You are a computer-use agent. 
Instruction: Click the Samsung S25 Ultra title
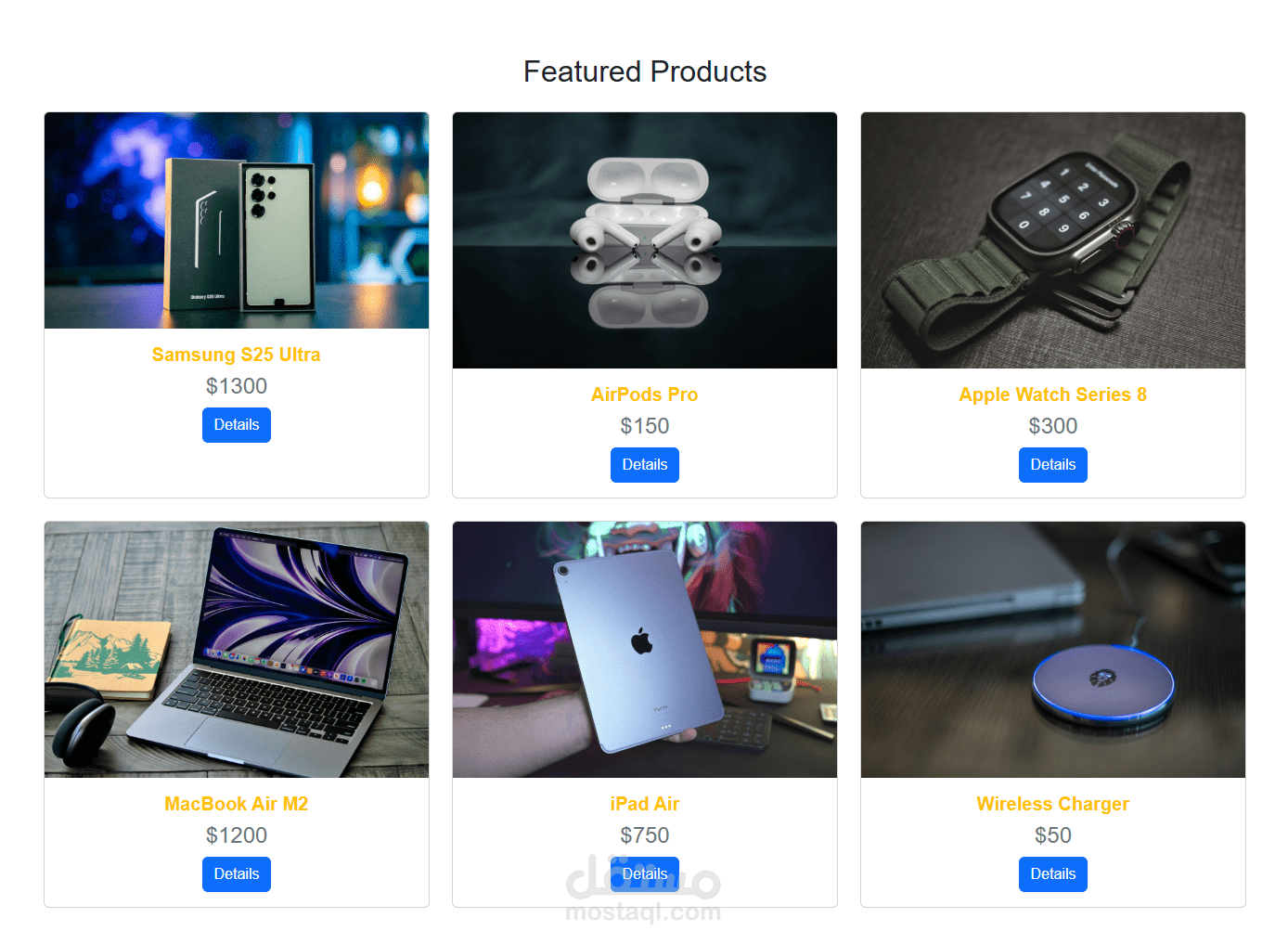[x=237, y=355]
